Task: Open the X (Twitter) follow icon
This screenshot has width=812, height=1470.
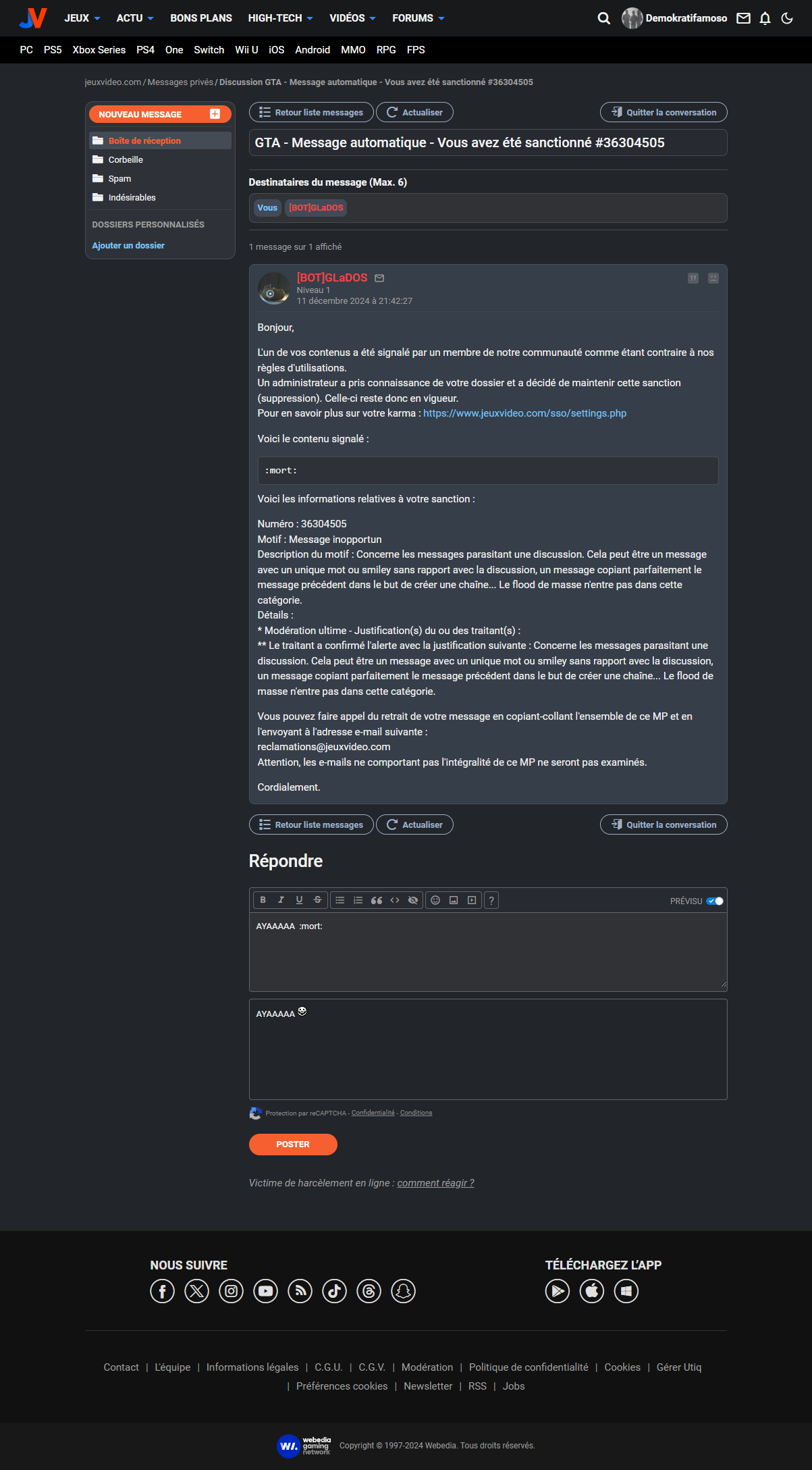Action: pyautogui.click(x=196, y=1291)
